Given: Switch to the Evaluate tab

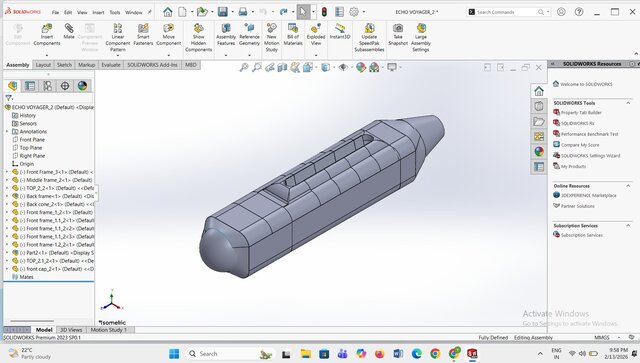Looking at the screenshot, I should click(111, 65).
